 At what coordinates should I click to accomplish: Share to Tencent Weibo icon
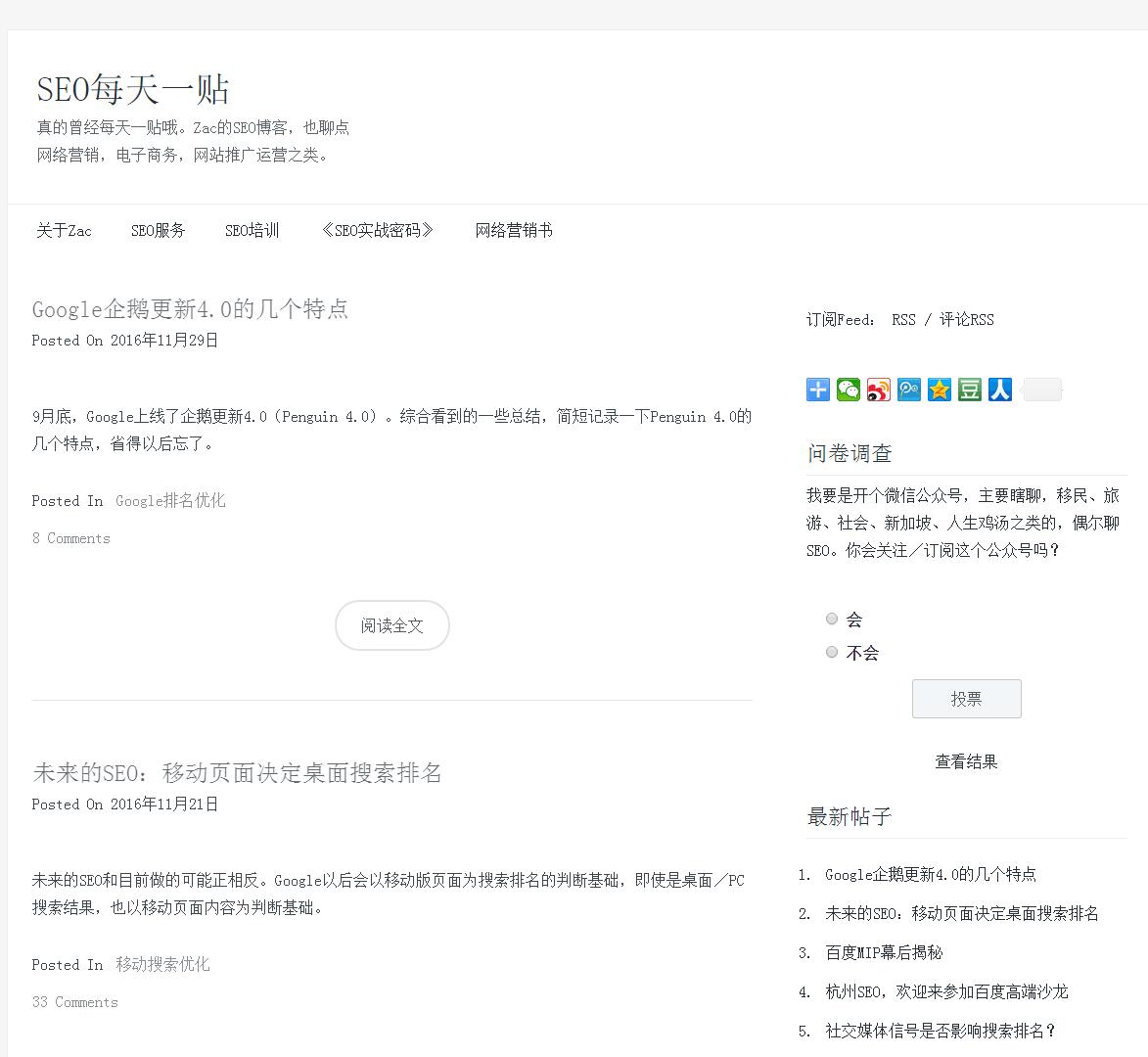(909, 390)
